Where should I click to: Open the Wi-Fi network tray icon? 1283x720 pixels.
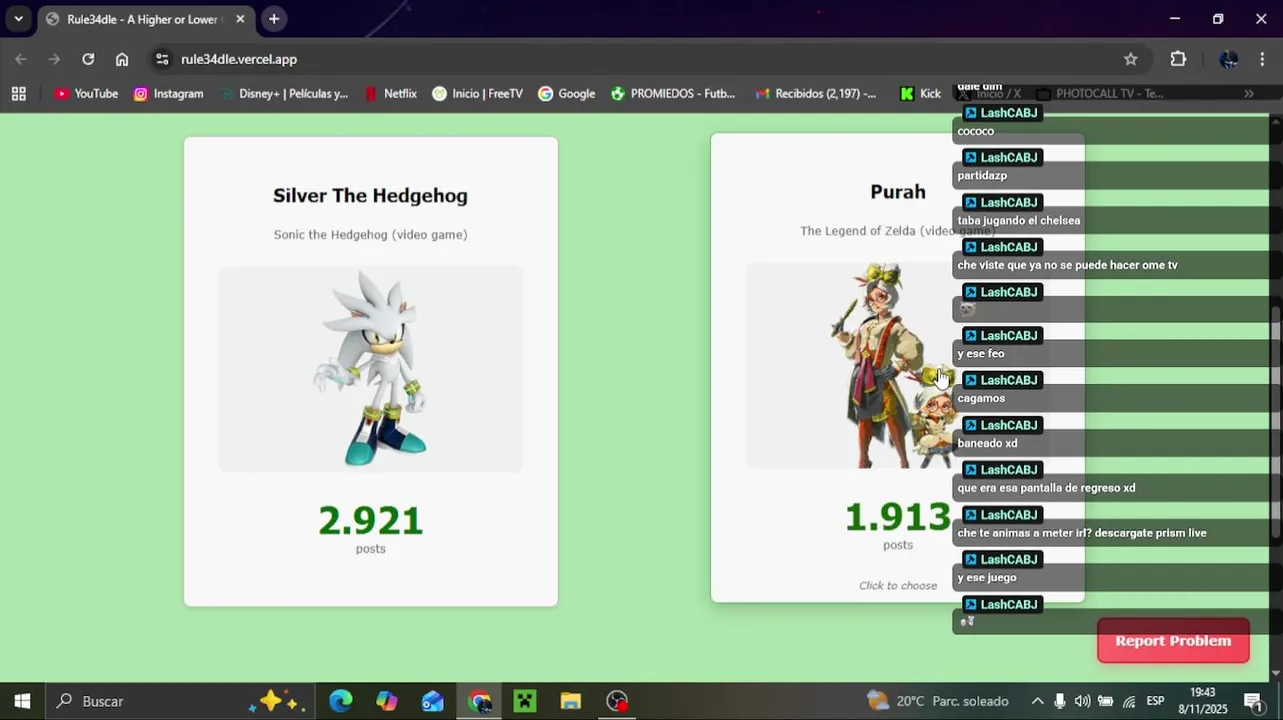(1129, 701)
